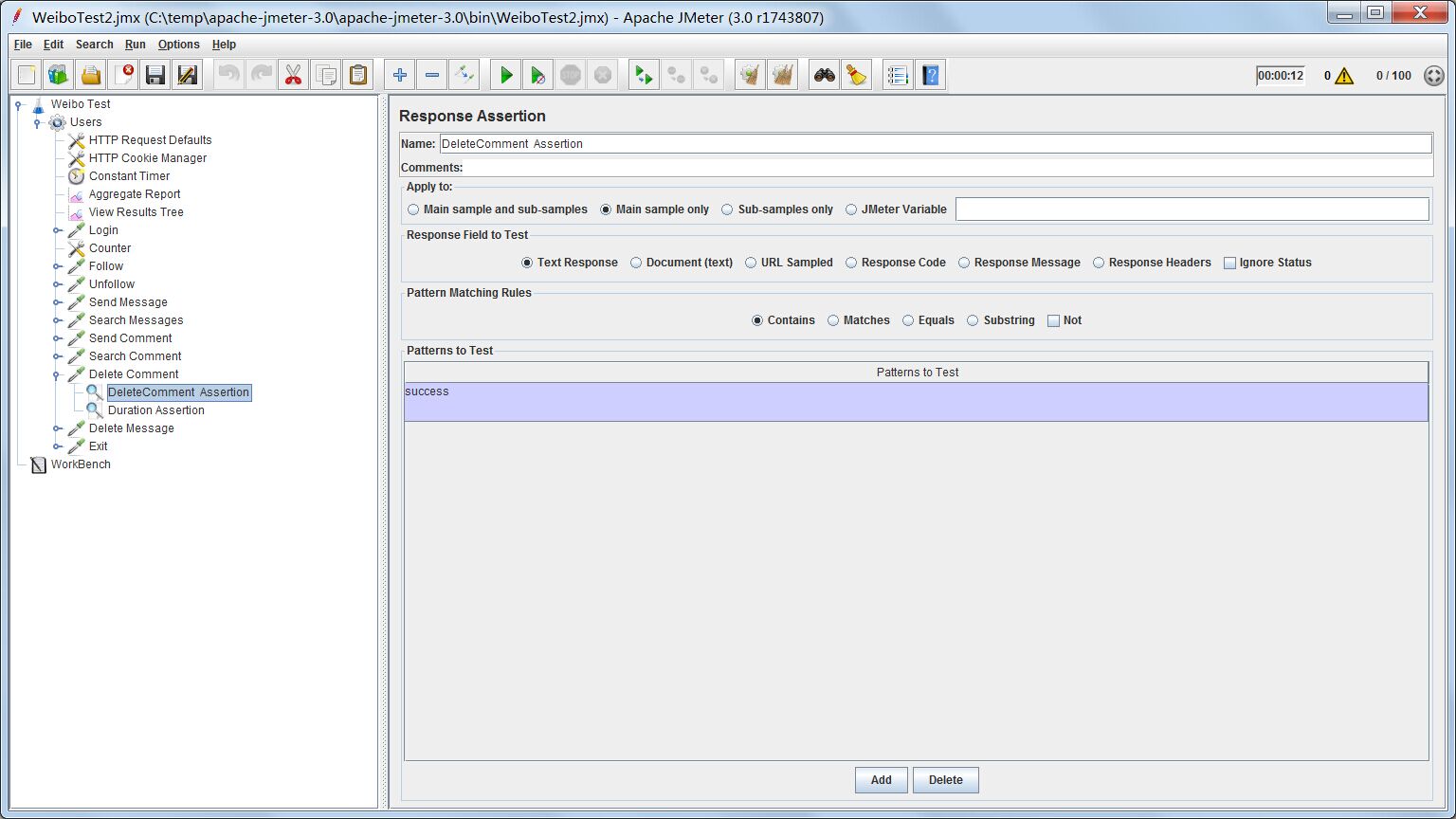Expand the Login node
Viewport: 1456px width, 819px height.
pyautogui.click(x=57, y=230)
